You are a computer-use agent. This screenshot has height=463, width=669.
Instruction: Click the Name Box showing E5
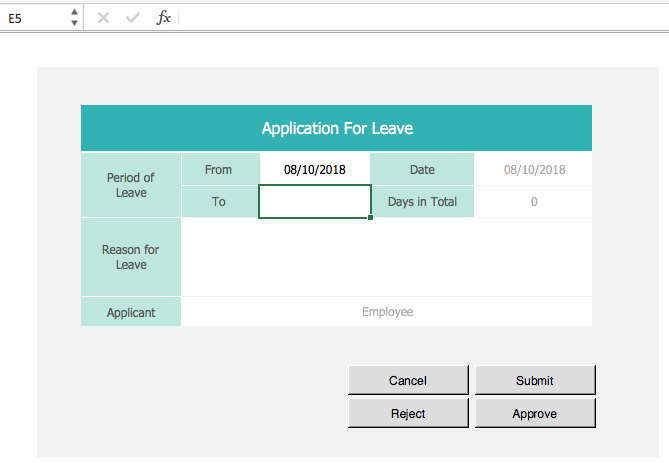point(34,18)
